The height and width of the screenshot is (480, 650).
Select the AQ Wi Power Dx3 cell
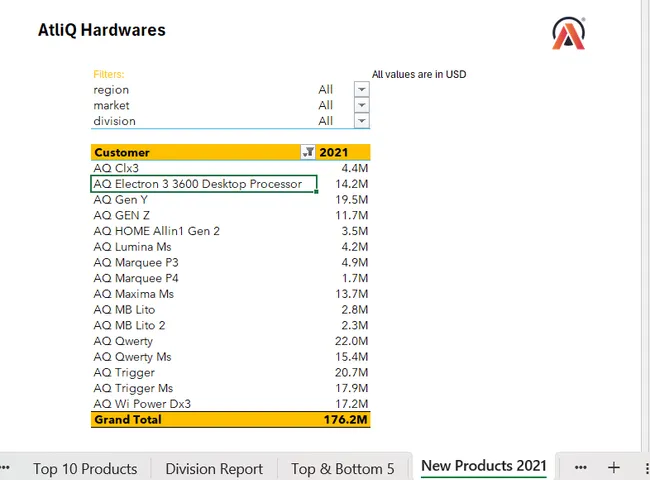204,404
